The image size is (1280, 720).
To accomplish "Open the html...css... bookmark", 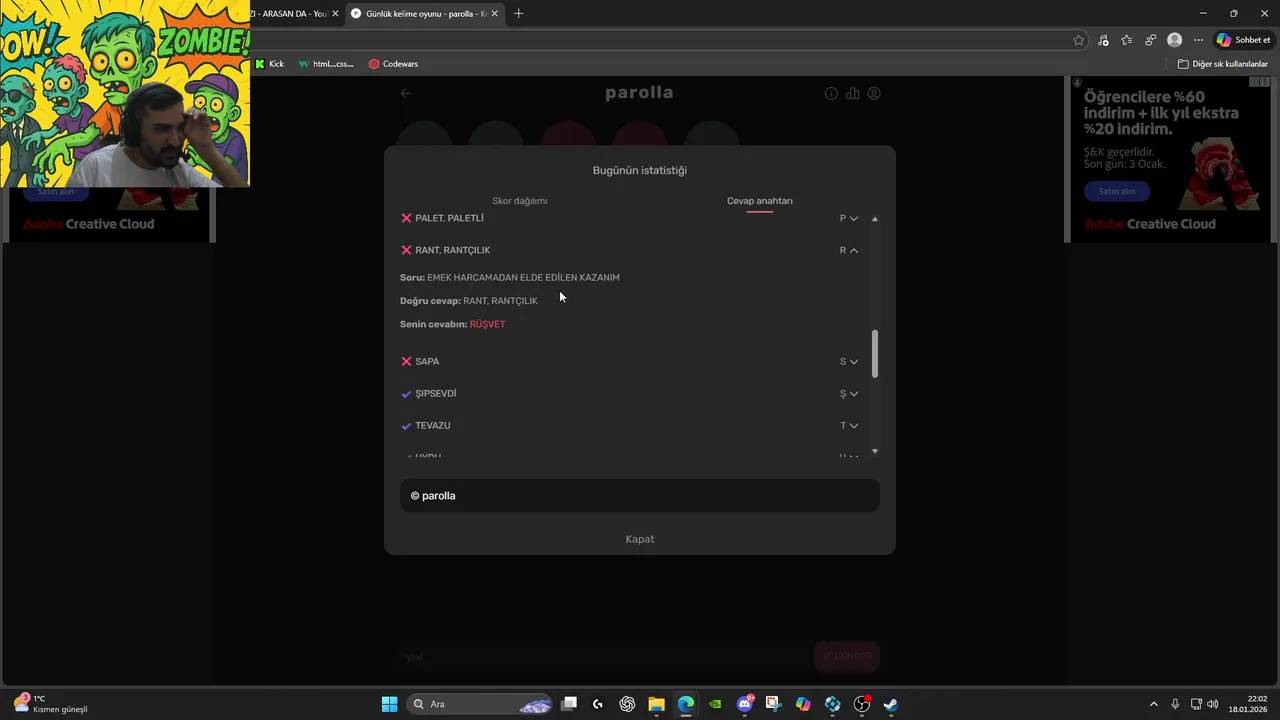I will (x=326, y=64).
